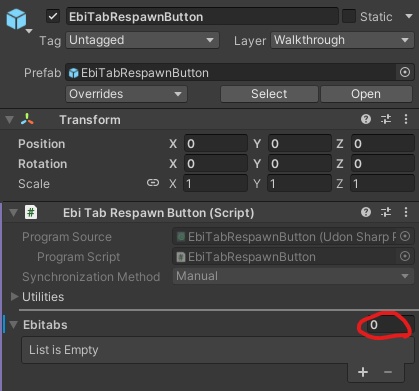The width and height of the screenshot is (419, 391).
Task: Edit the EbiTabRespawnButton object name field
Action: click(202, 17)
